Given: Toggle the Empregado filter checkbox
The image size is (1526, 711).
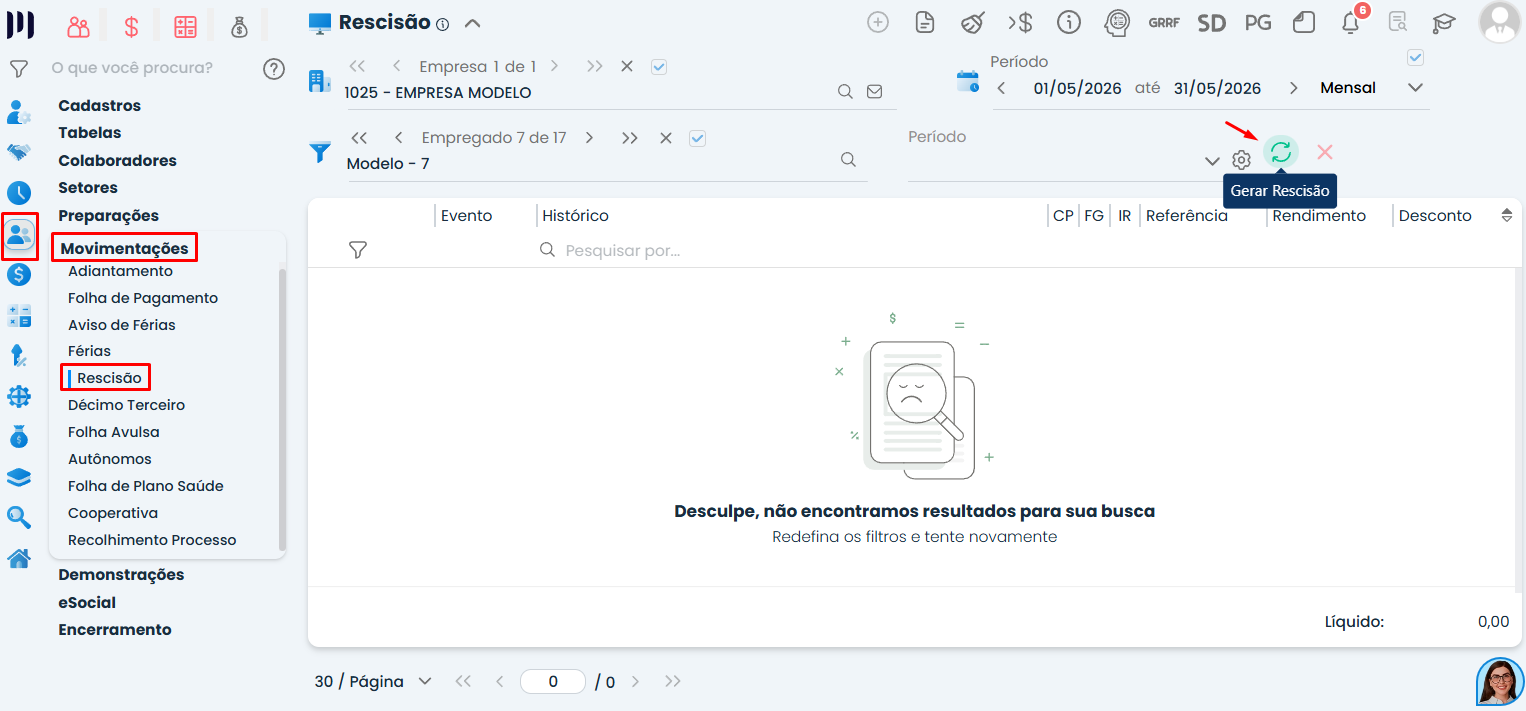Looking at the screenshot, I should (x=698, y=138).
